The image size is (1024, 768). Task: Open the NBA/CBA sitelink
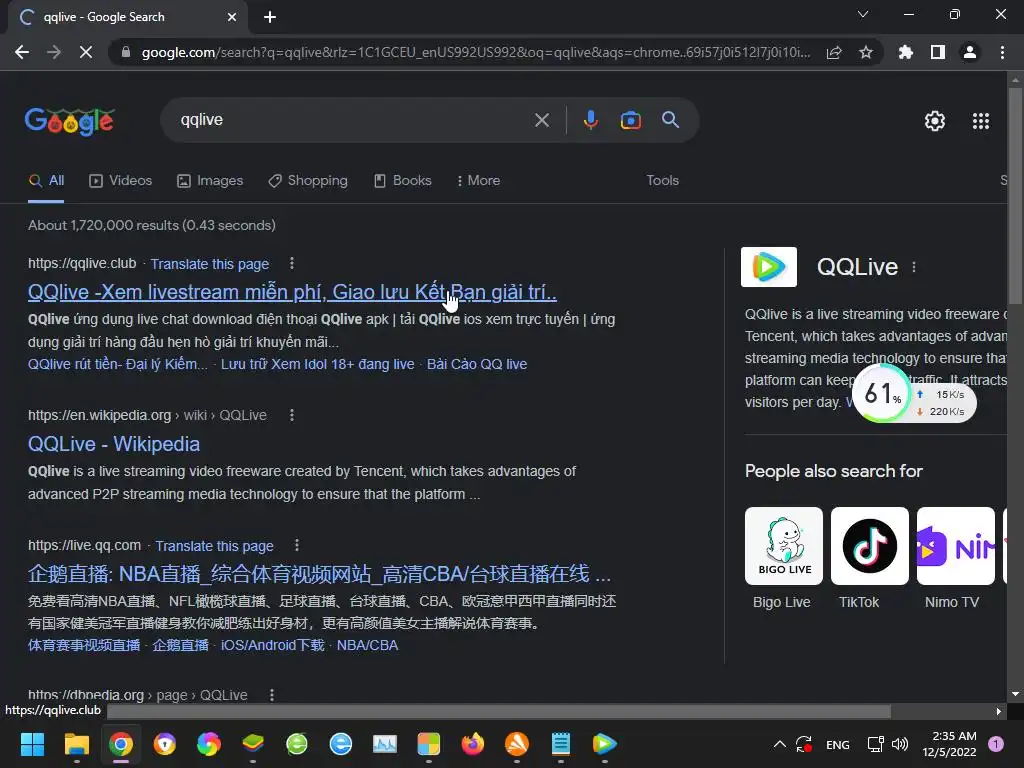pos(367,645)
